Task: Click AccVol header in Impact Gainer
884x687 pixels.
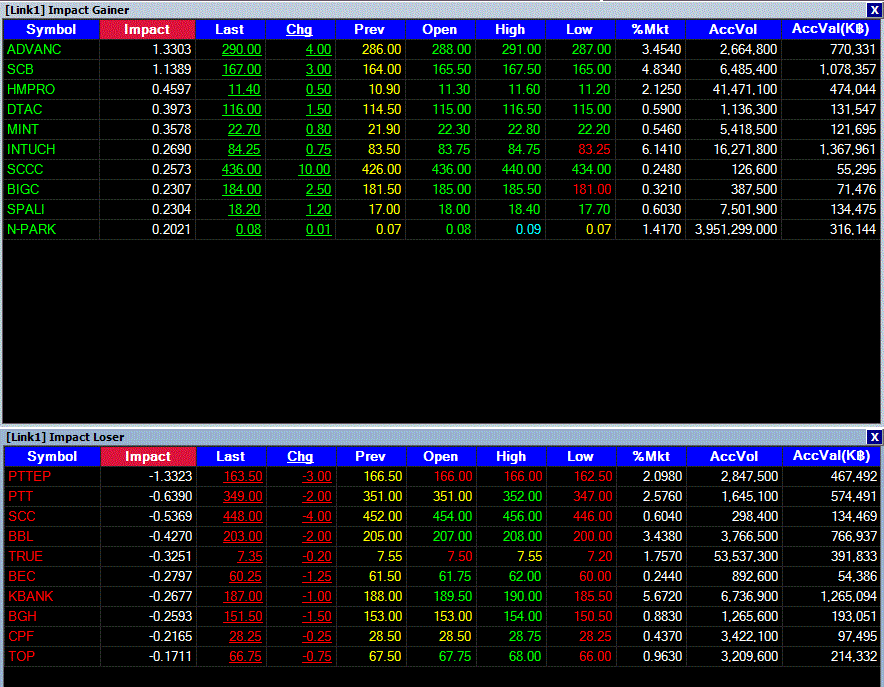Action: [733, 29]
